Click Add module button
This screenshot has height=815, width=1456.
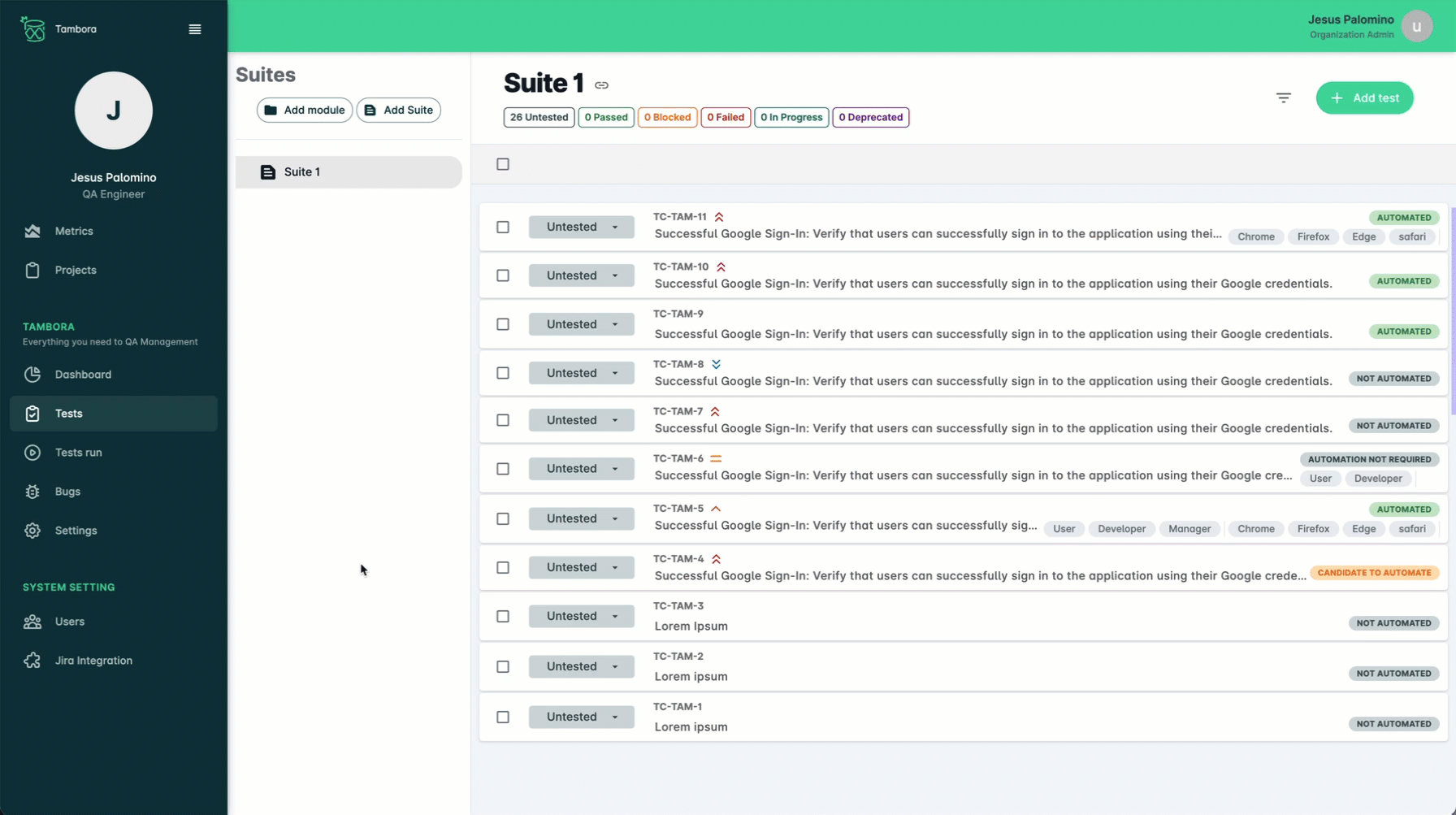305,110
